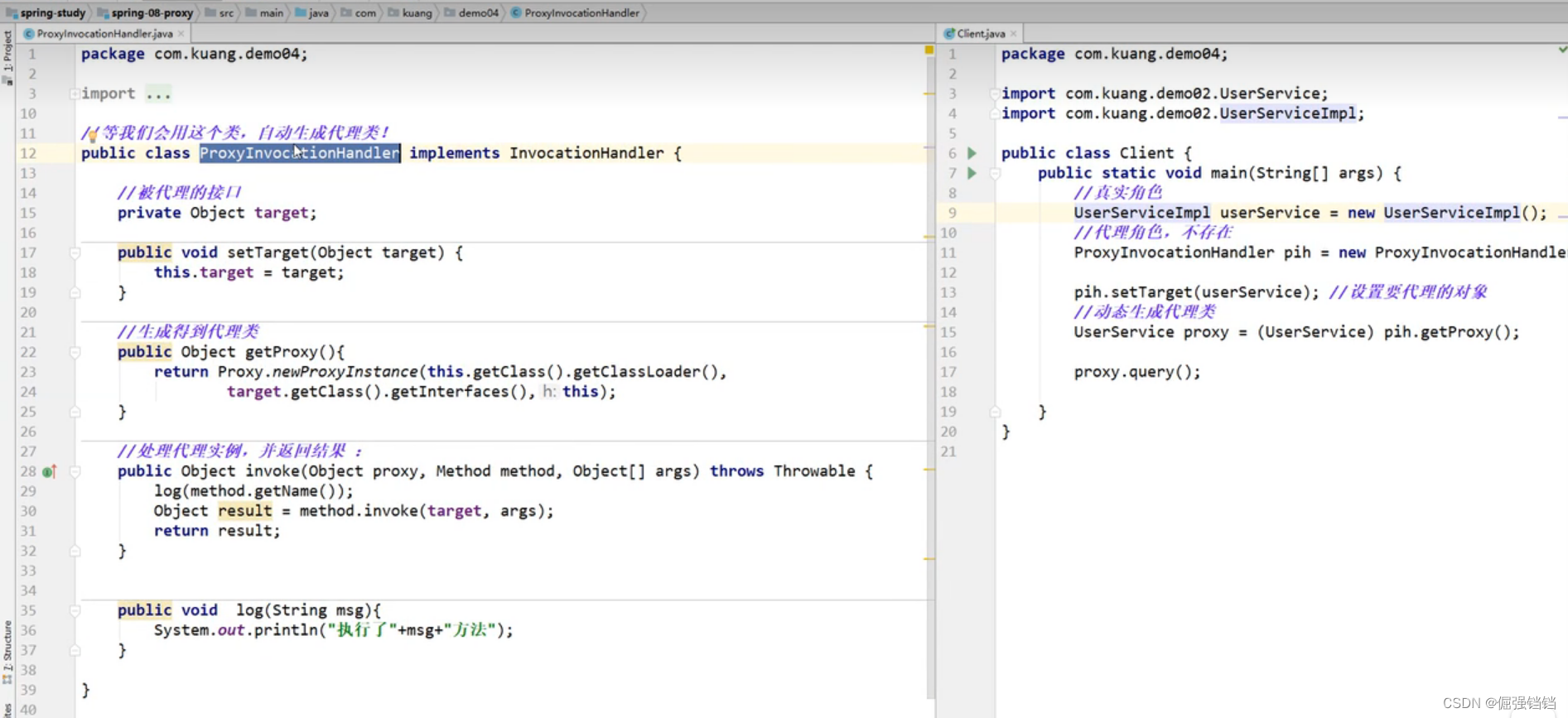Click the fold end marker at line 19 in Client.java
Viewport: 1568px width, 718px height.
point(995,412)
